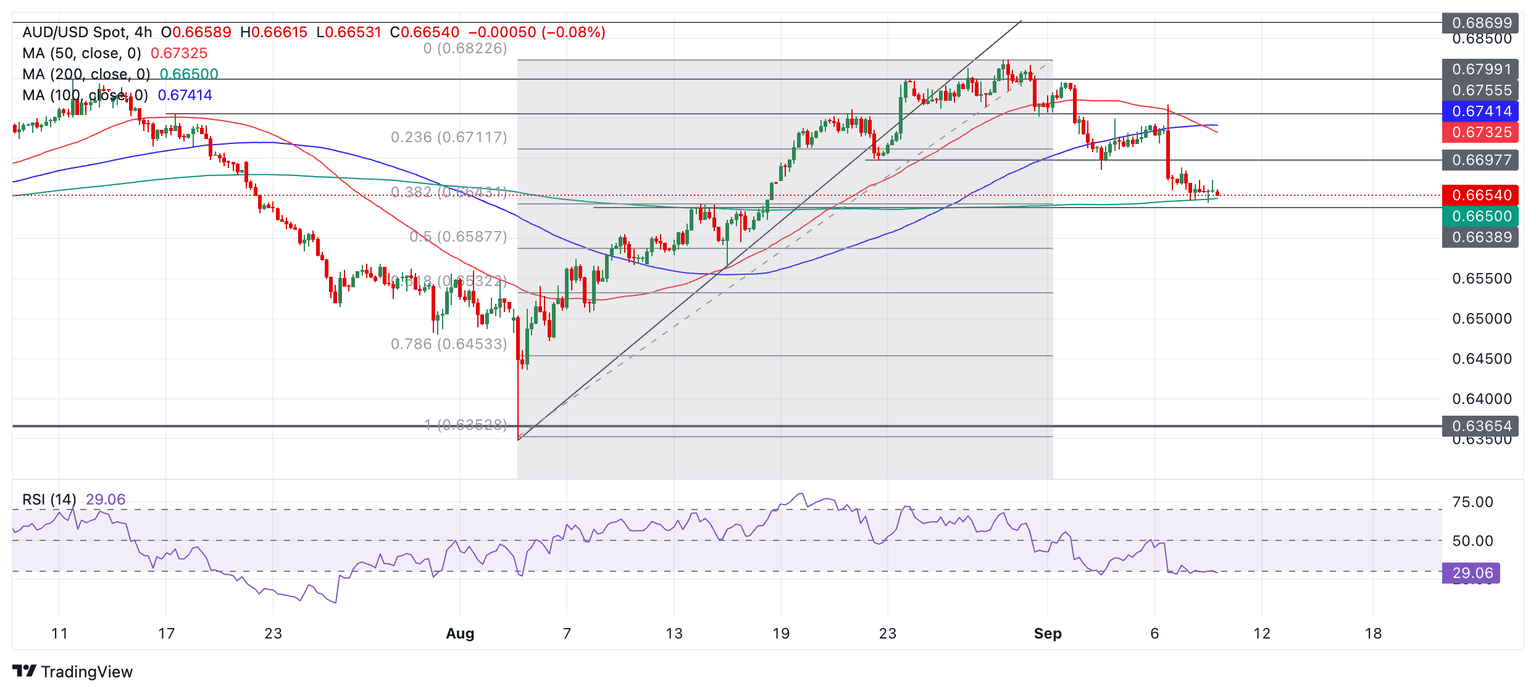Click the red 0.67325 MA price label

(1480, 133)
